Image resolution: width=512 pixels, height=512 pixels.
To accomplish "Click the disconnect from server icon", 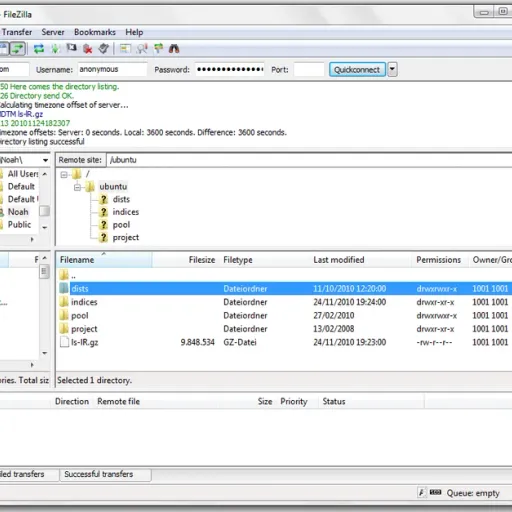I will pos(87,49).
